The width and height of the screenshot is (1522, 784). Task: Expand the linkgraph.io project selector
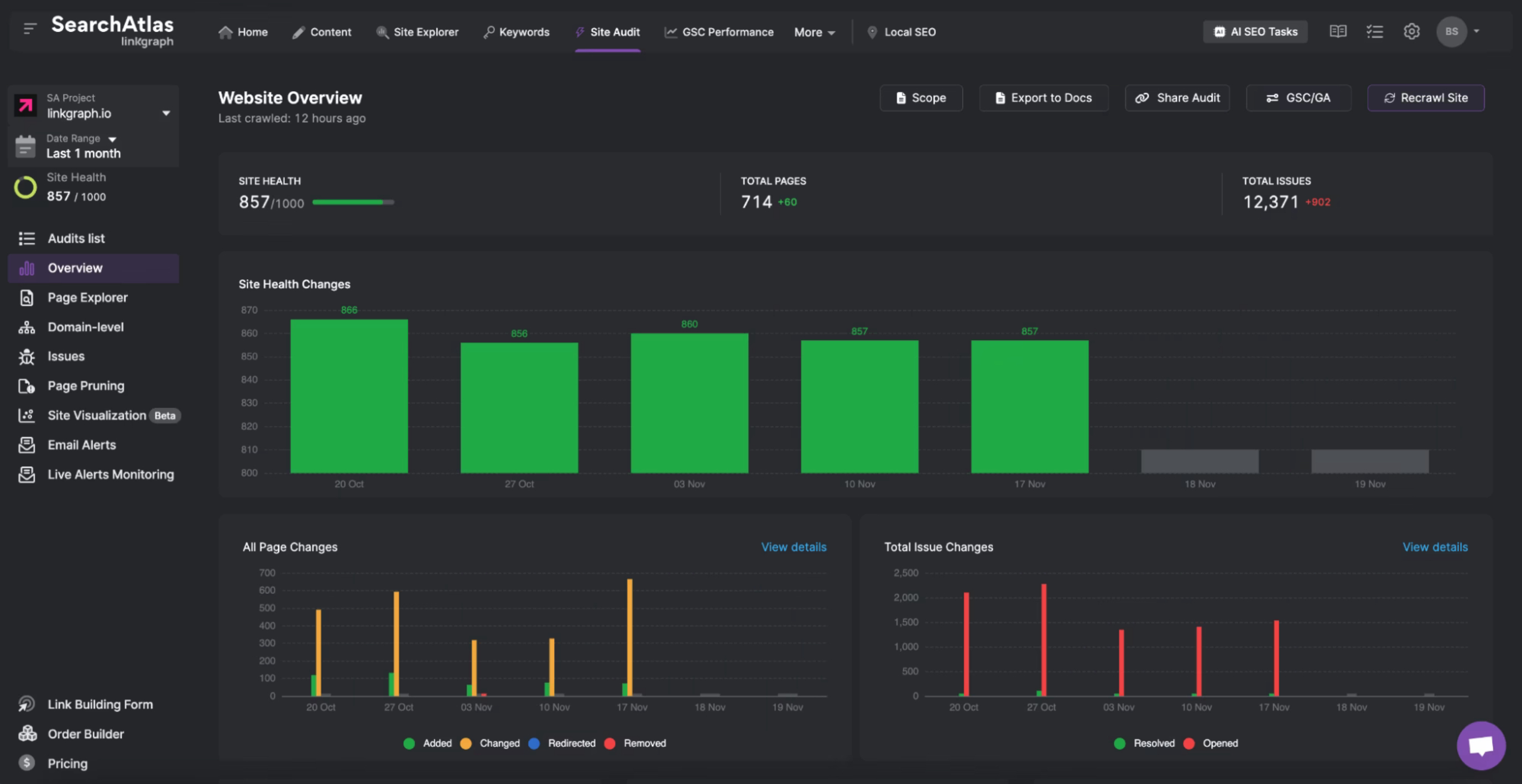[166, 113]
